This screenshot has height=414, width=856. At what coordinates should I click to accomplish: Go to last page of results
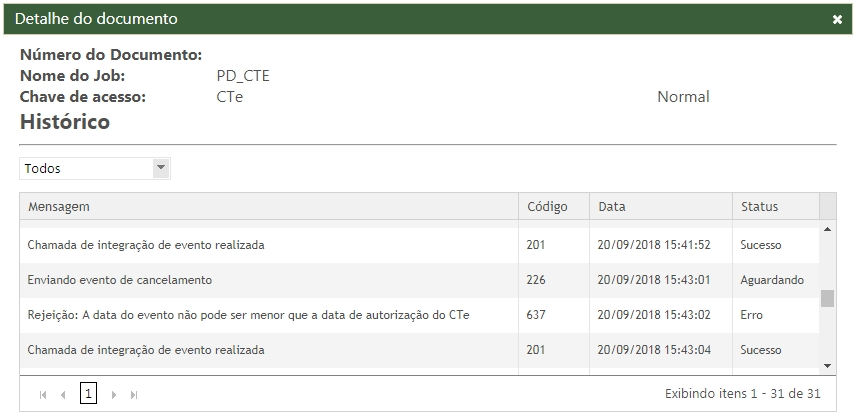click(x=134, y=395)
